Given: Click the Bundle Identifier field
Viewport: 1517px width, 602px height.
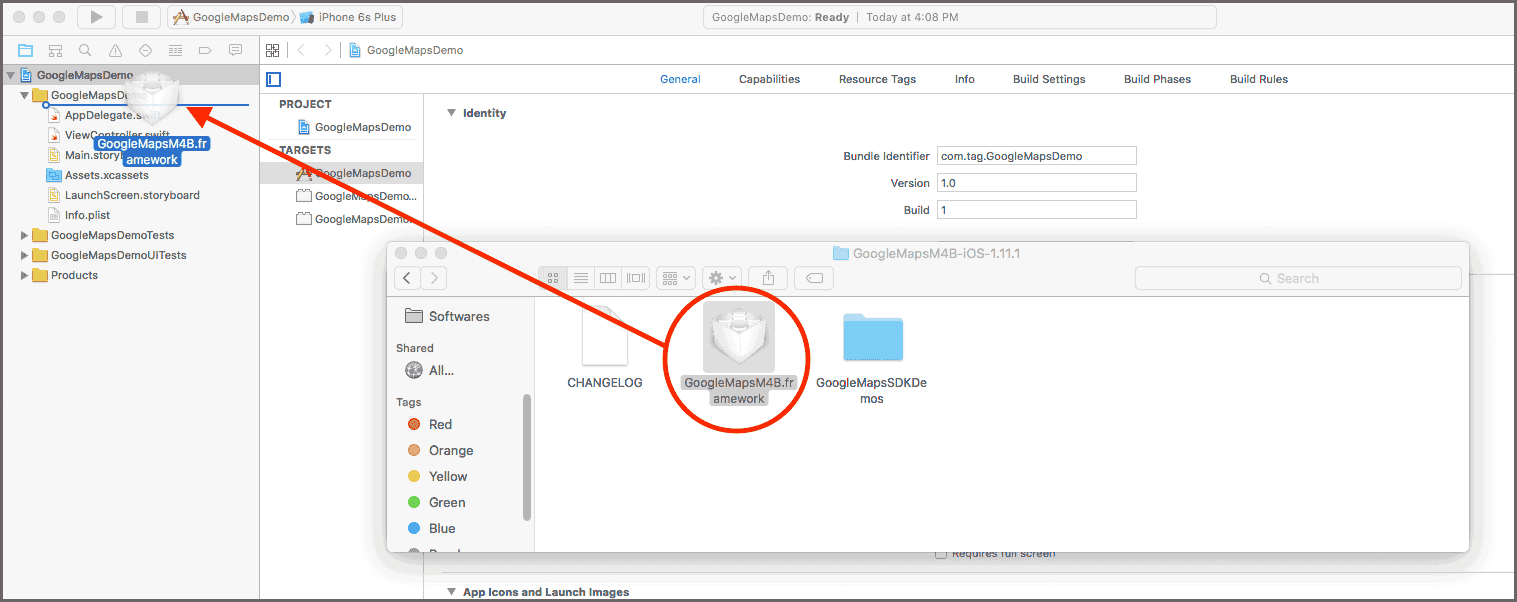Looking at the screenshot, I should 1036,156.
